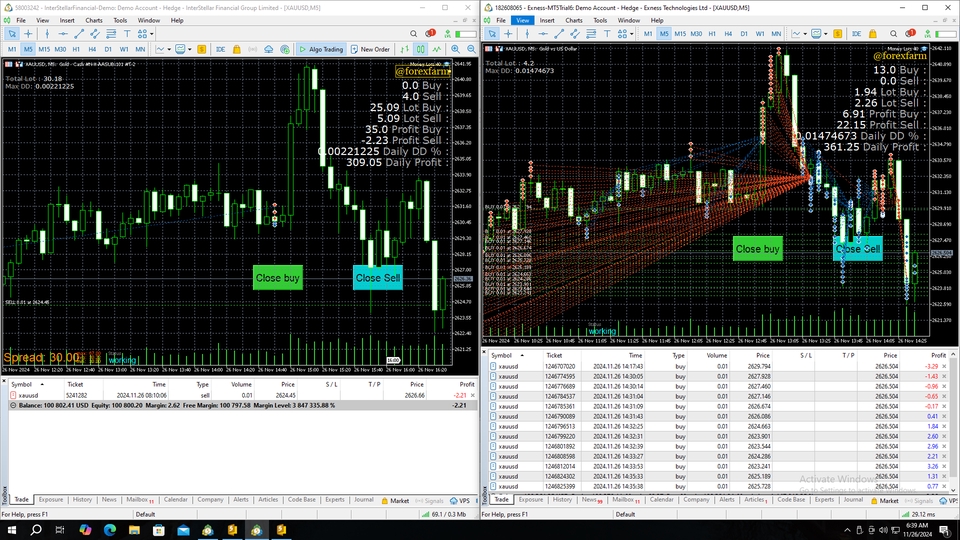This screenshot has width=960, height=540.
Task: Open Insert menu in left window
Action: click(67, 20)
